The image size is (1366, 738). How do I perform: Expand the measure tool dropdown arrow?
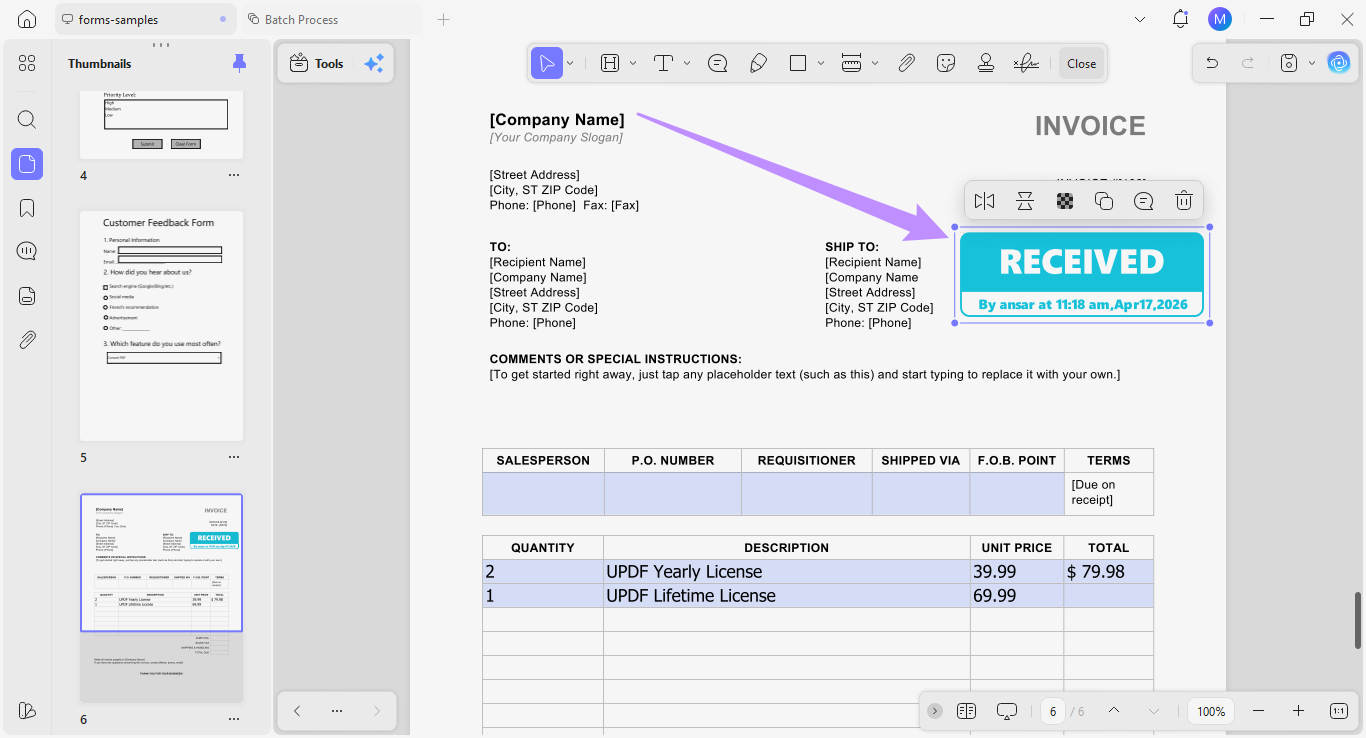pyautogui.click(x=875, y=63)
